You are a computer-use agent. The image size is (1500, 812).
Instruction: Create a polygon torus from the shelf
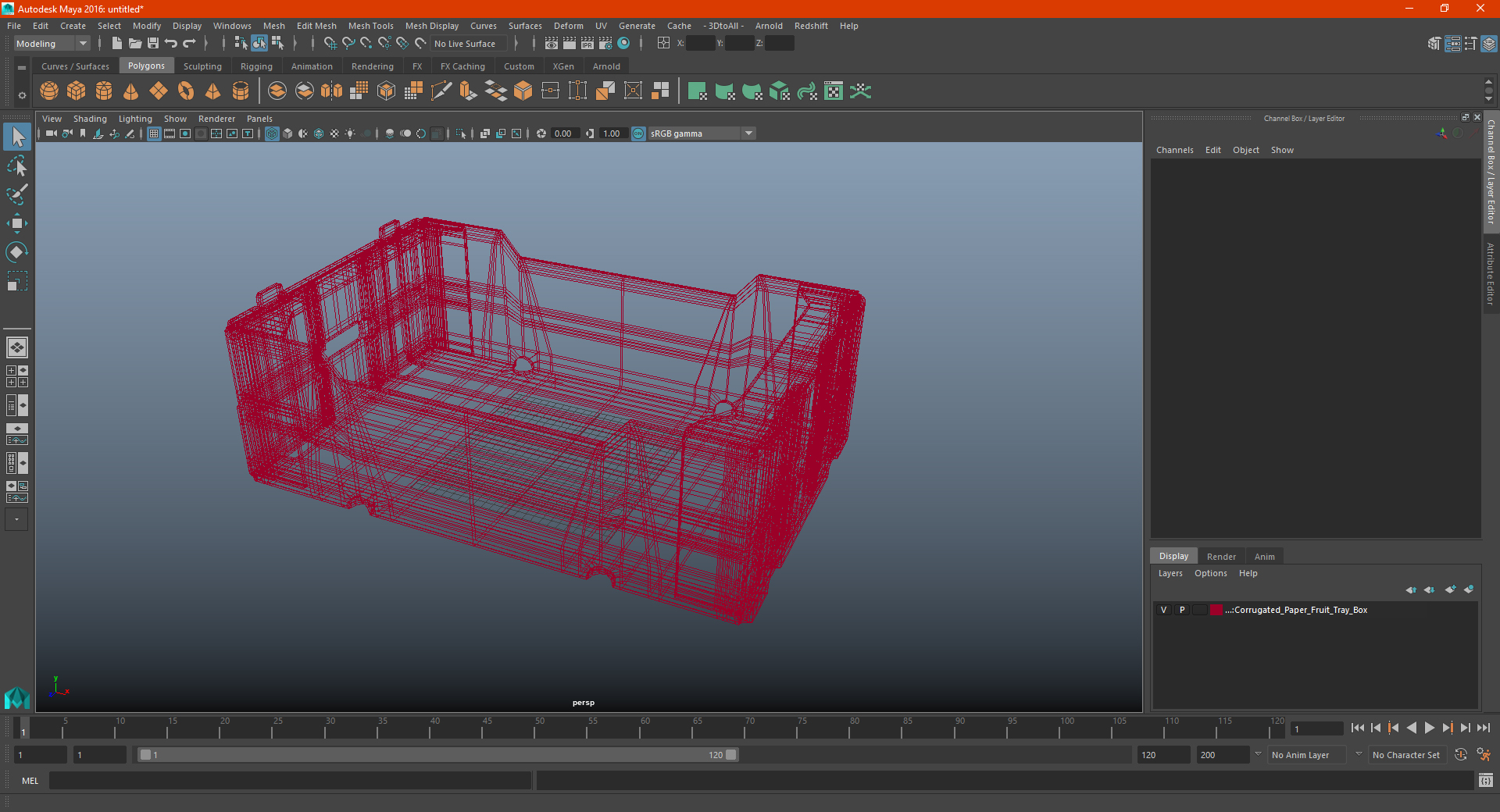(186, 91)
